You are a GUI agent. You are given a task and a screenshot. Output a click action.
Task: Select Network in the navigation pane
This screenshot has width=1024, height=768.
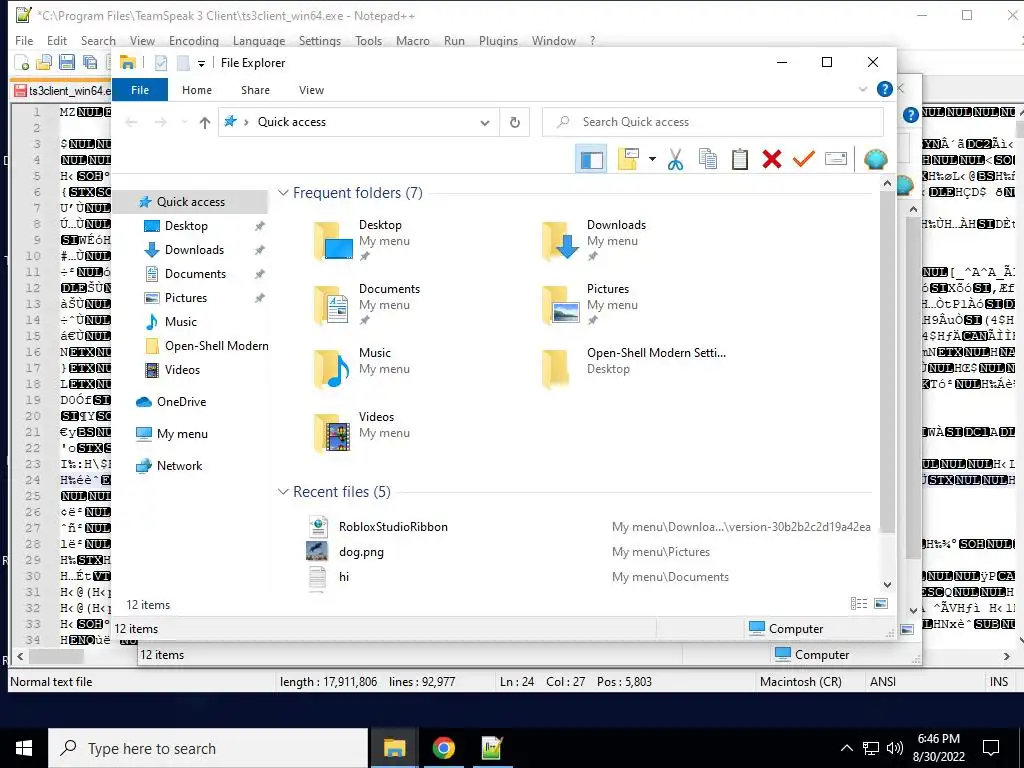[179, 466]
